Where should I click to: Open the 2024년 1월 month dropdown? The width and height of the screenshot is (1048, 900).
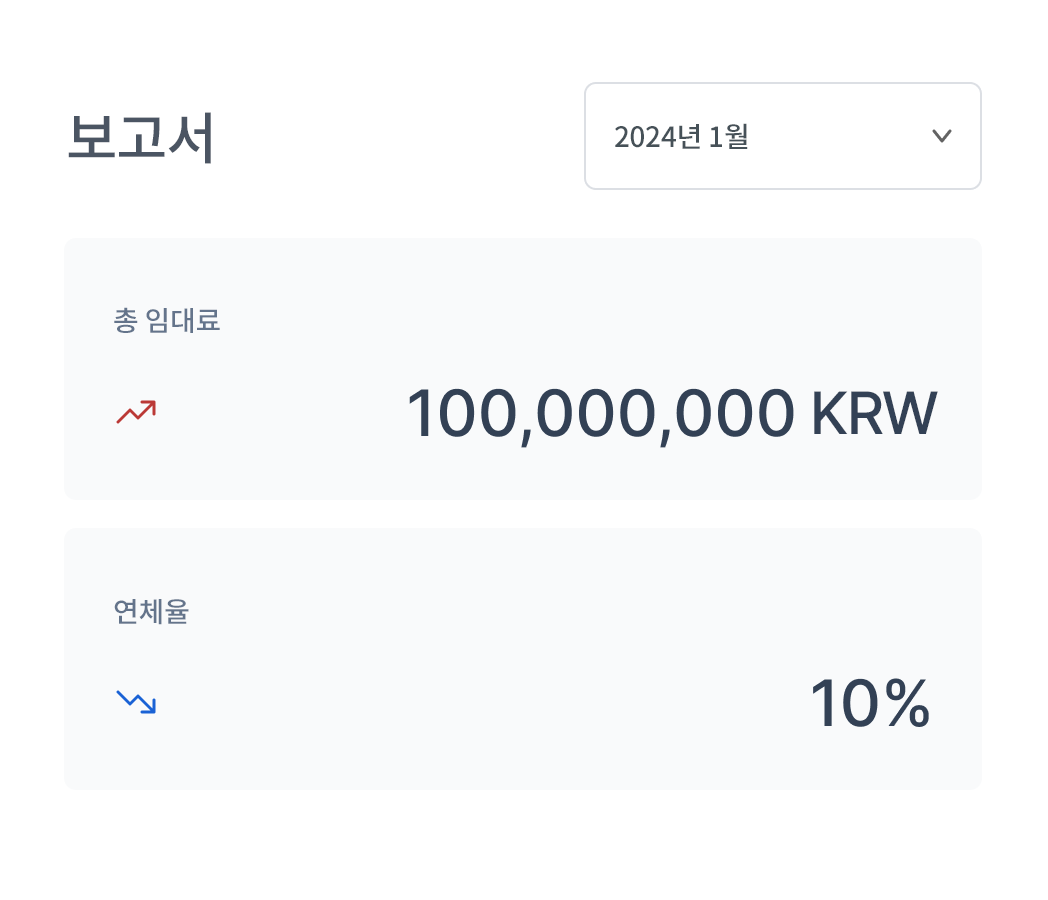pyautogui.click(x=782, y=136)
